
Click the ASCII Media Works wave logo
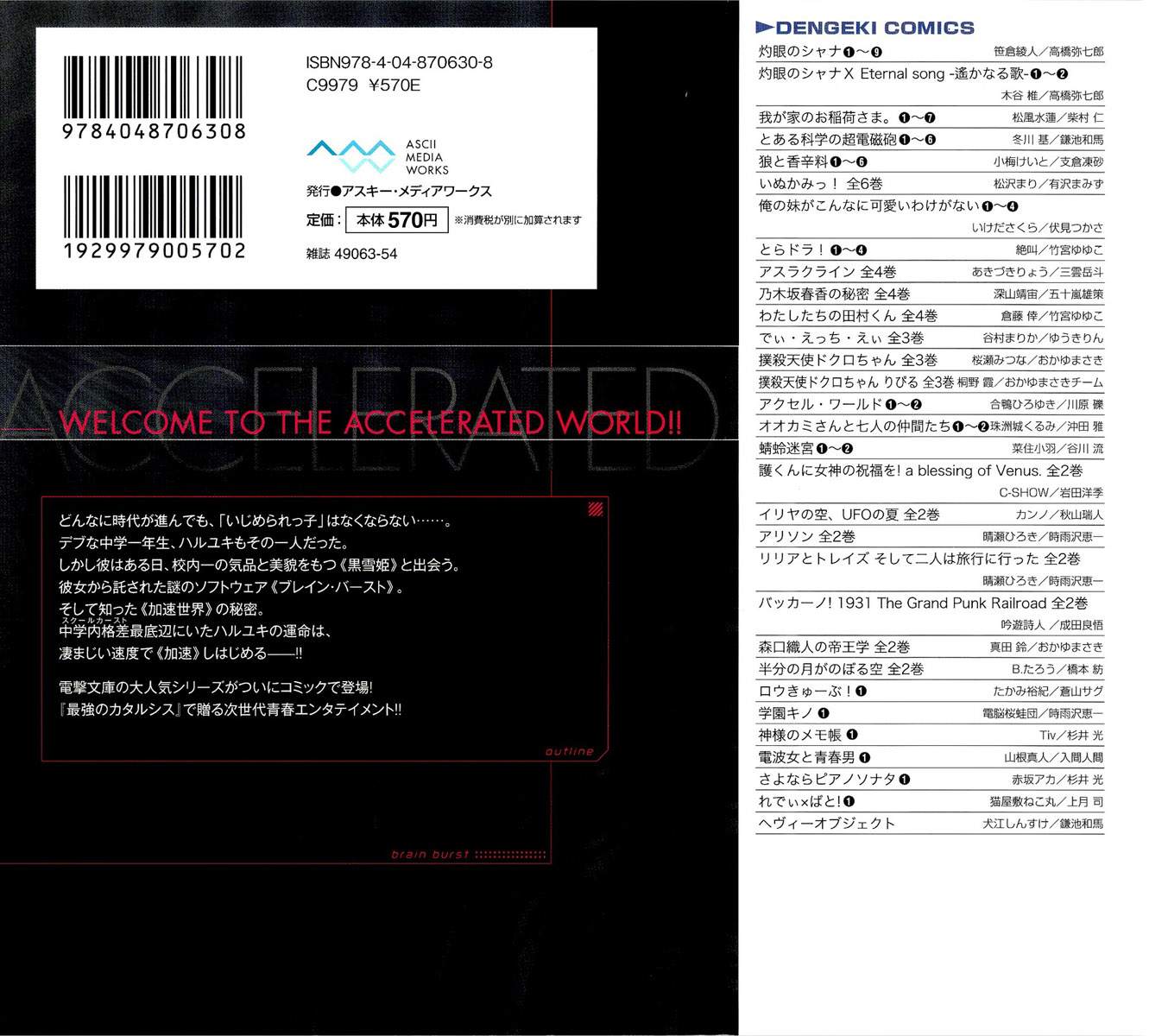351,157
